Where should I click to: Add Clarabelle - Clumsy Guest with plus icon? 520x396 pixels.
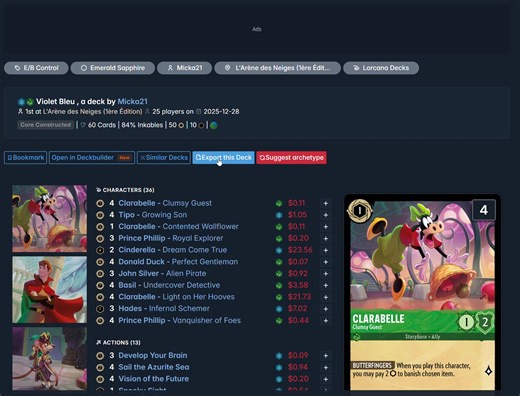pyautogui.click(x=326, y=203)
